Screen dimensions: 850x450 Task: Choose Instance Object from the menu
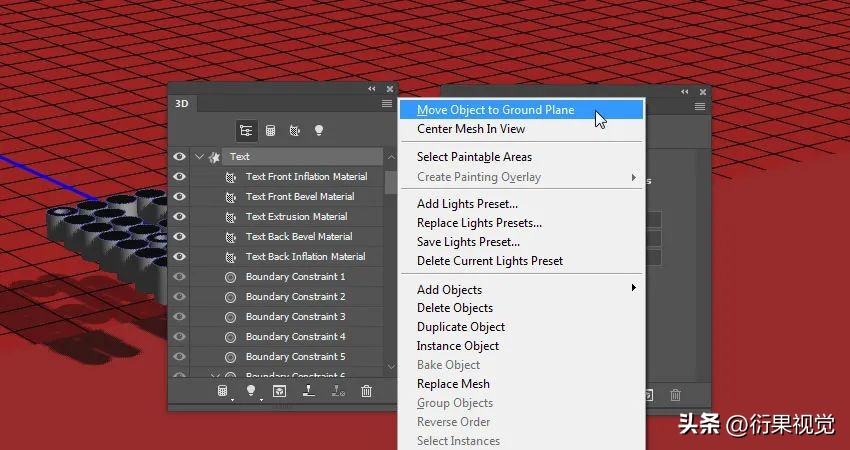(x=521, y=346)
